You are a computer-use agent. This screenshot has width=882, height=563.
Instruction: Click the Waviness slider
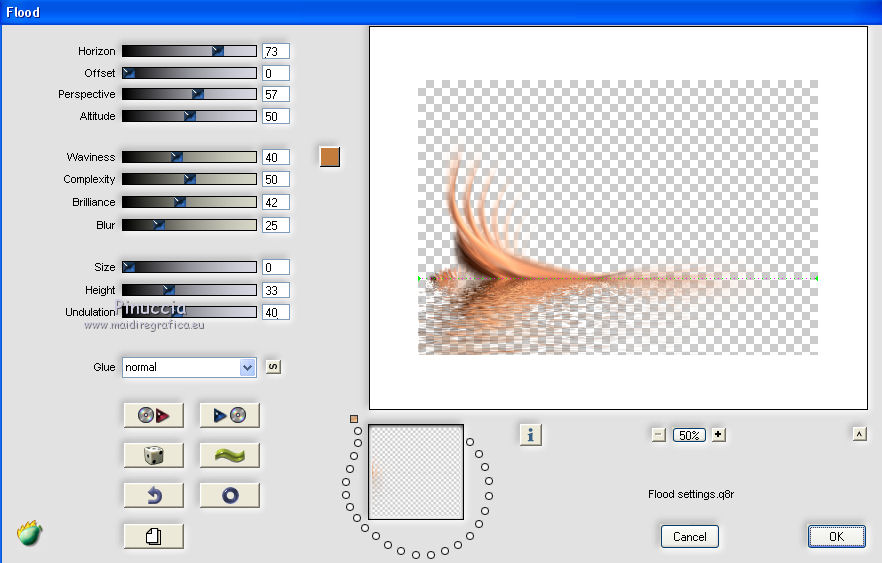tap(189, 157)
